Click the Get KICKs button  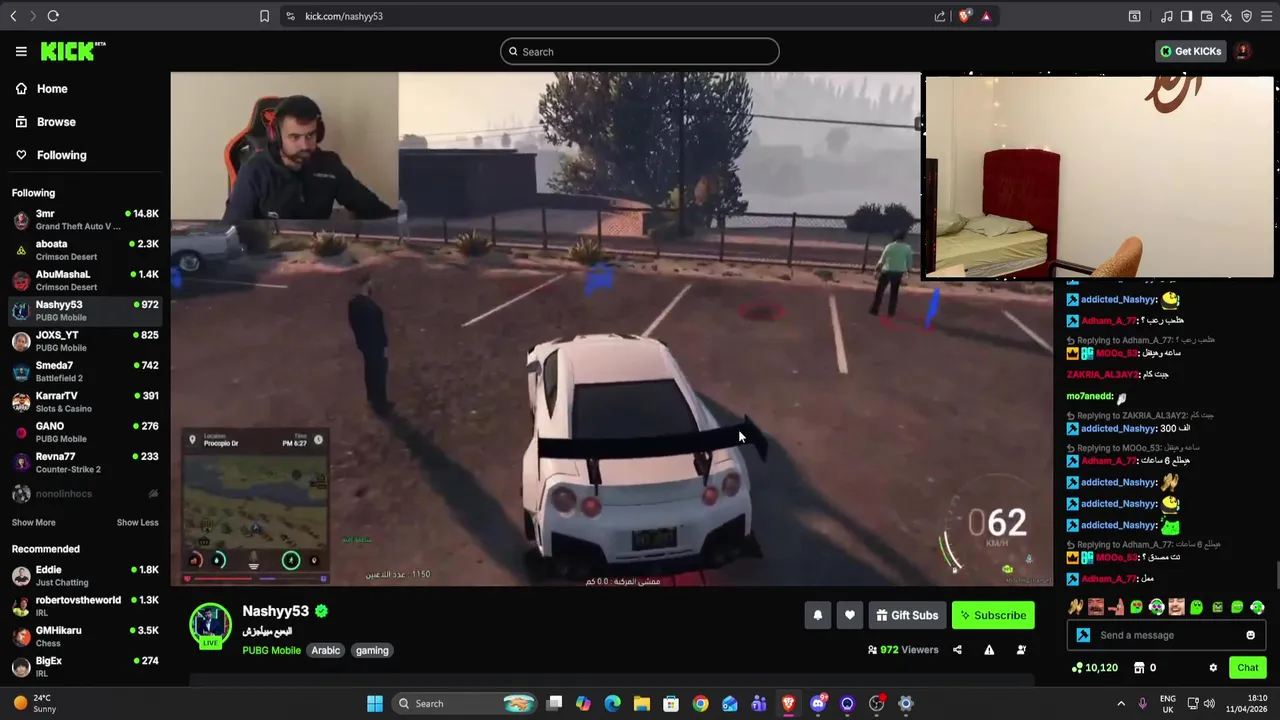(1190, 51)
